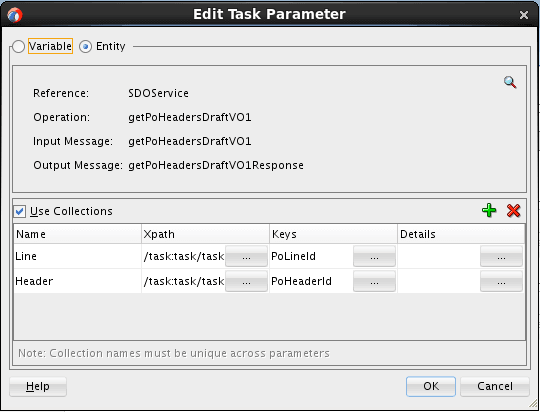Select the Variable radio button
This screenshot has width=540, height=412.
(18, 46)
